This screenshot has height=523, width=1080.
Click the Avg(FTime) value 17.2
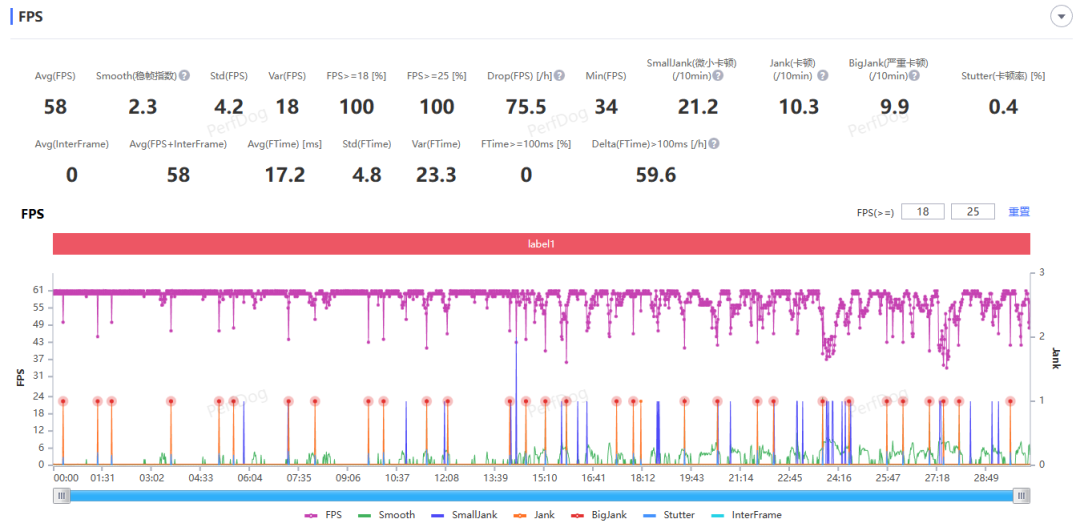pos(285,175)
